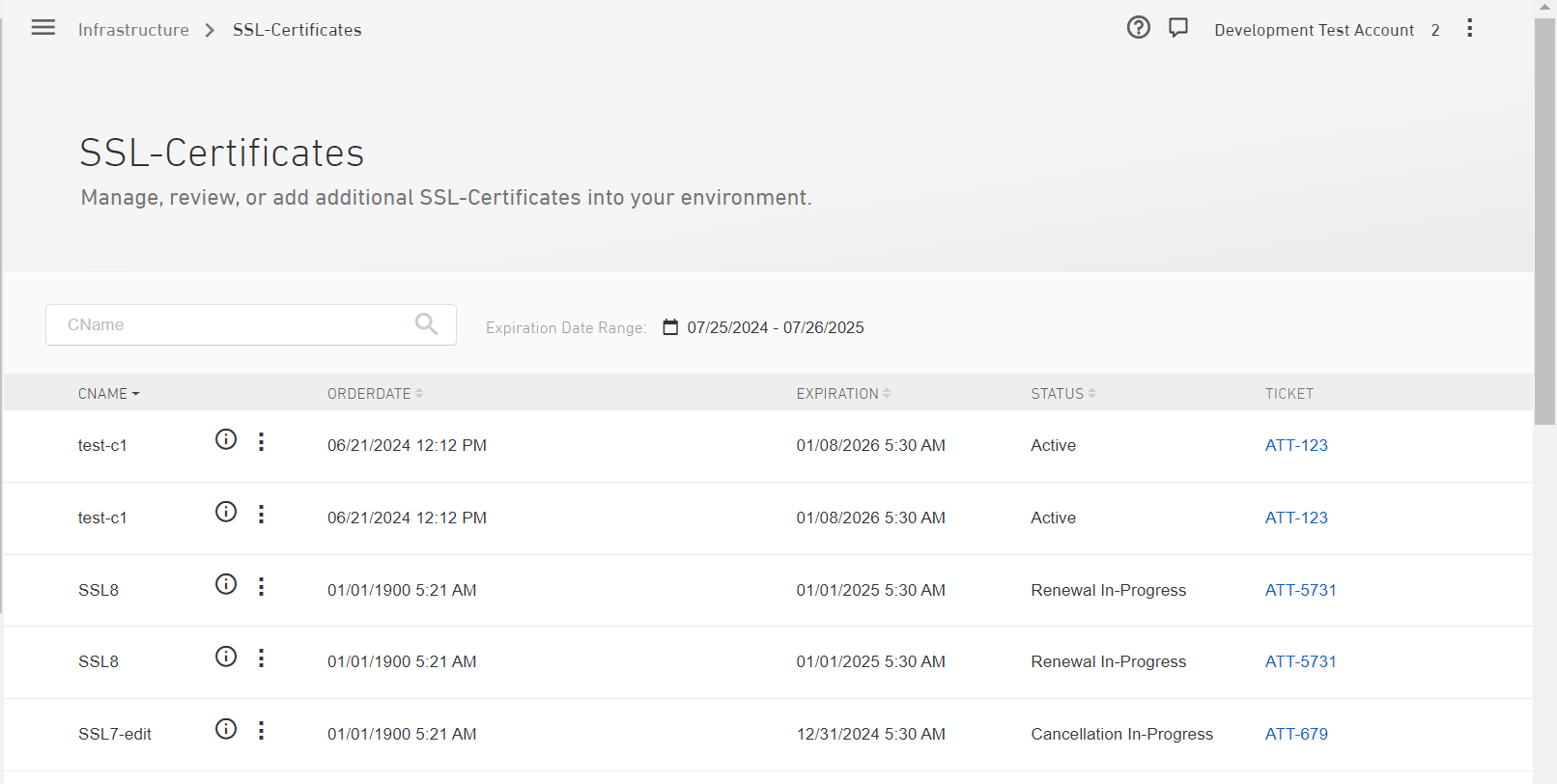Click the help question mark icon
The image size is (1557, 784).
(x=1139, y=28)
